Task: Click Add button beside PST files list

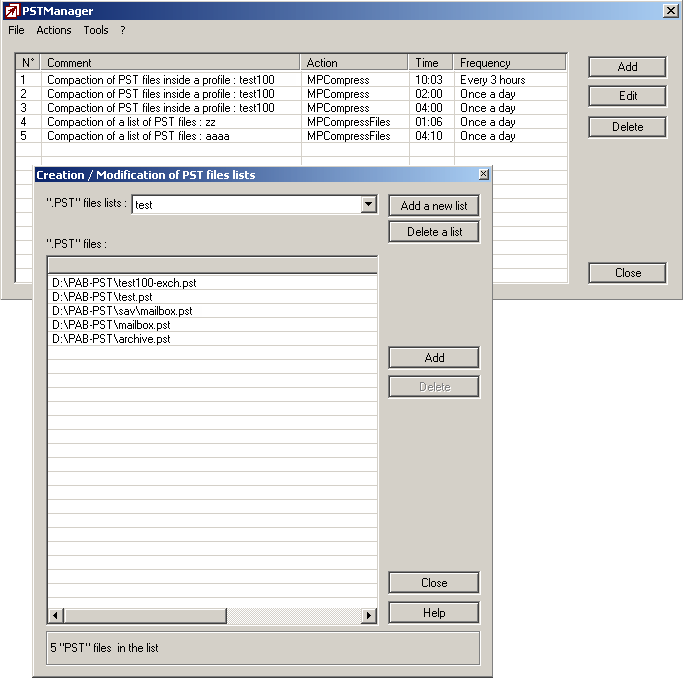Action: (x=434, y=358)
